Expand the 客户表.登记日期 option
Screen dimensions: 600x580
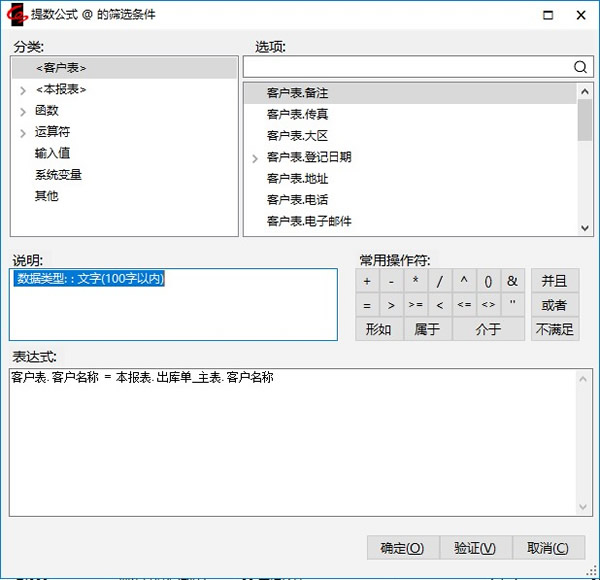[255, 158]
